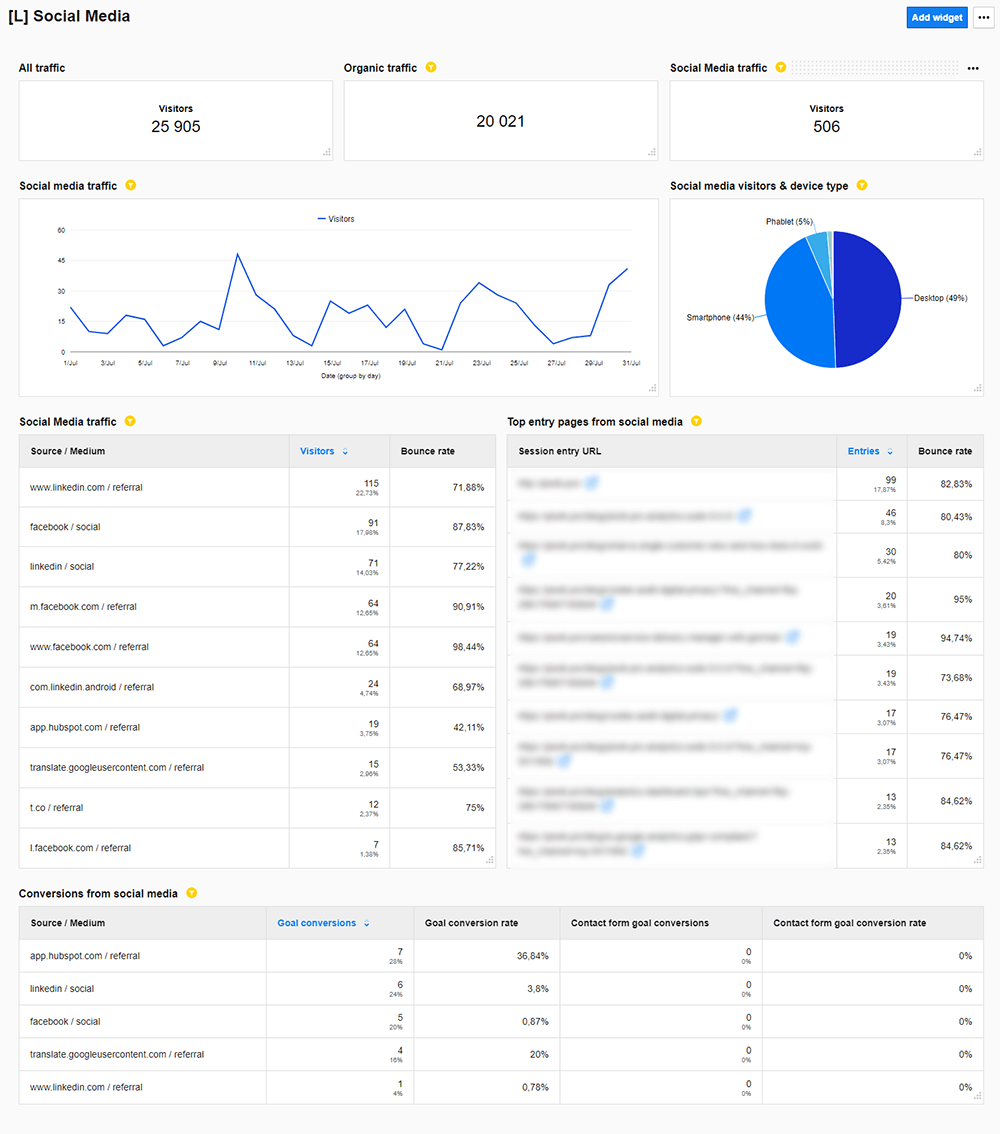Click the Desktop slice of pie chart
This screenshot has width=1000, height=1134.
pyautogui.click(x=868, y=300)
